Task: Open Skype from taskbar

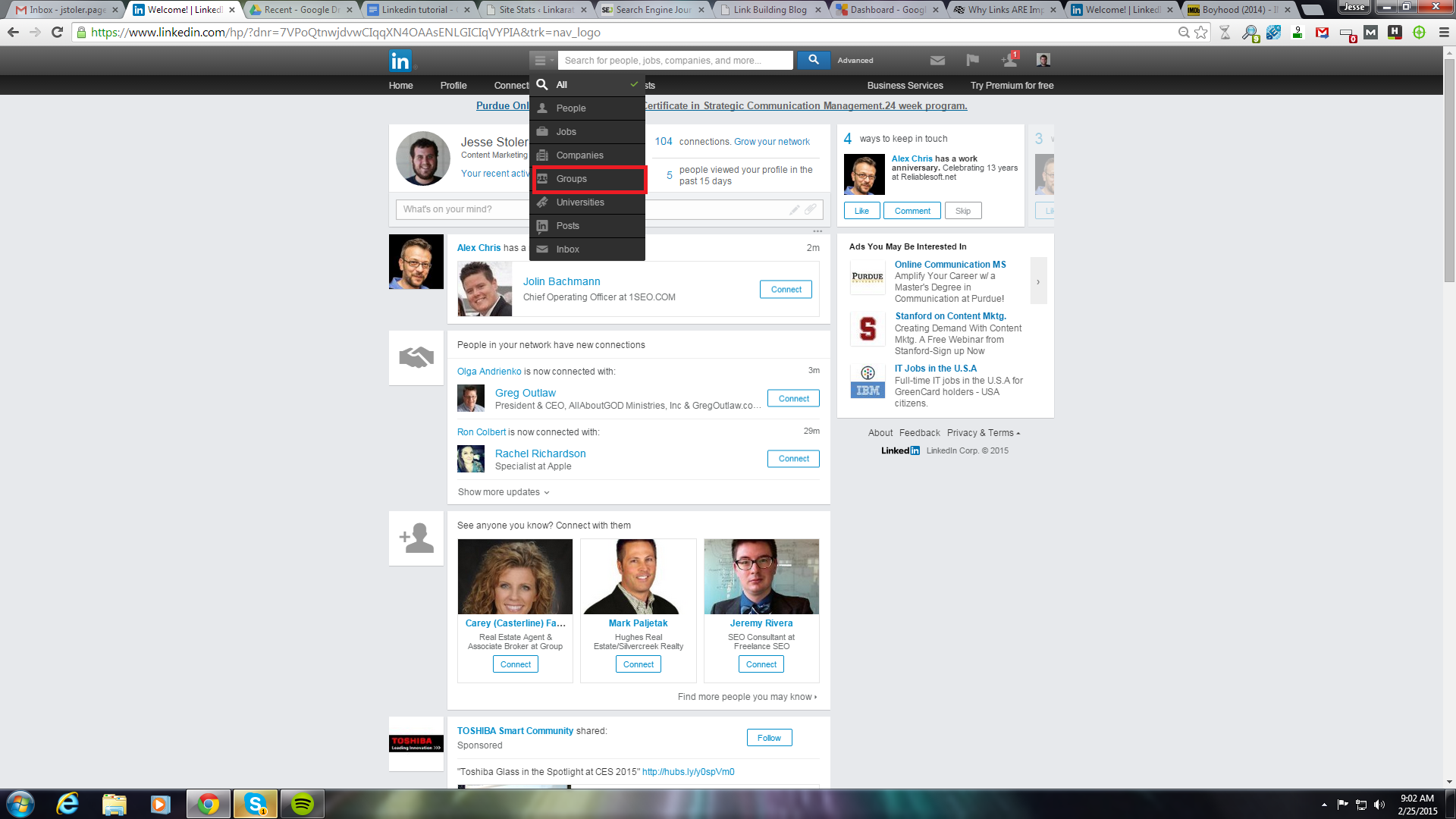Action: 256,804
